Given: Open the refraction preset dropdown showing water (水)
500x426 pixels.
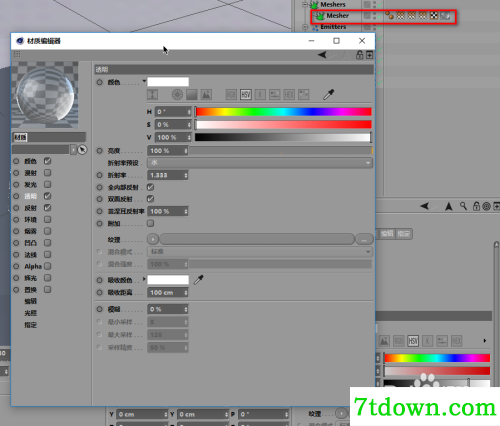Looking at the screenshot, I should 260,163.
